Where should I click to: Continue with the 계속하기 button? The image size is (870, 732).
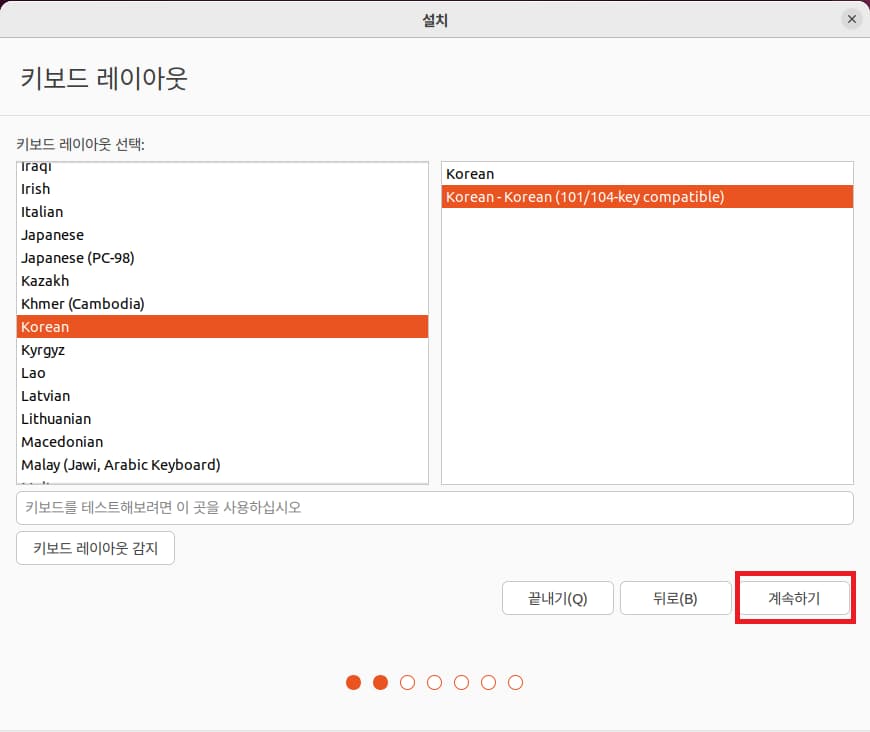[794, 598]
